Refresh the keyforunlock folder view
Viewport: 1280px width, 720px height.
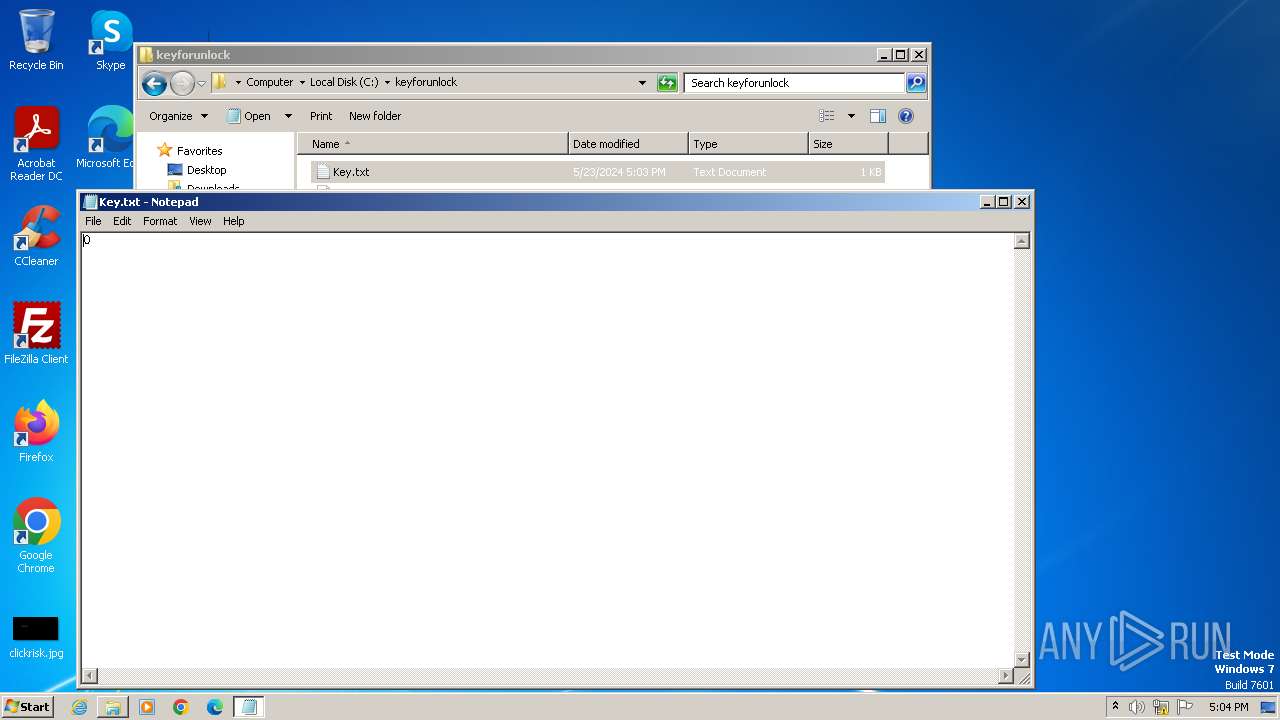click(667, 83)
